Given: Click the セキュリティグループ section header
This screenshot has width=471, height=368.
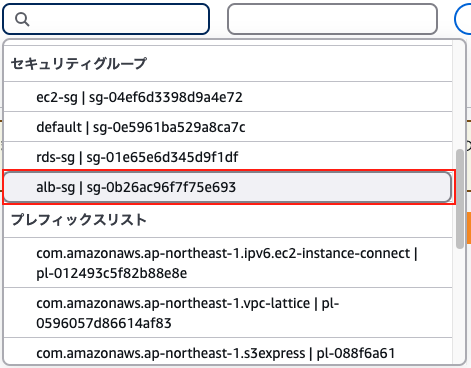Looking at the screenshot, I should tap(79, 63).
